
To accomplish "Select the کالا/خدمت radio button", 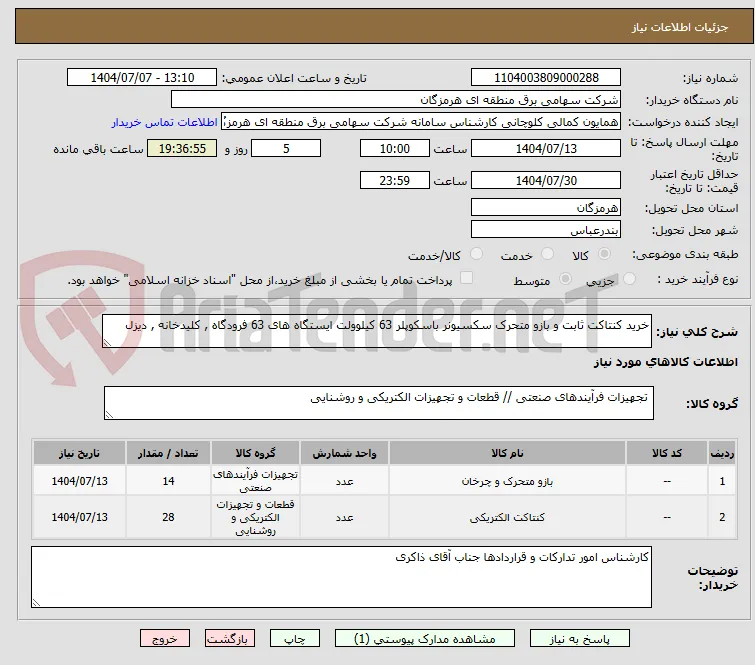I will tap(476, 253).
